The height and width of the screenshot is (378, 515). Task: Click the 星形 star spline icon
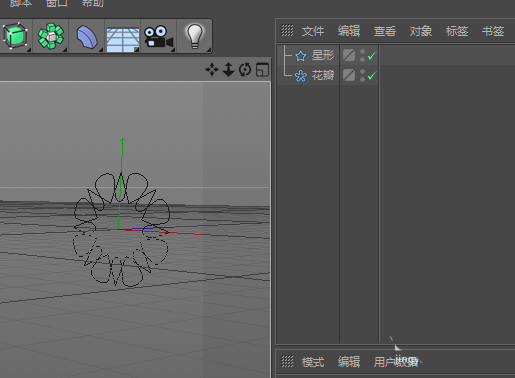pyautogui.click(x=300, y=56)
